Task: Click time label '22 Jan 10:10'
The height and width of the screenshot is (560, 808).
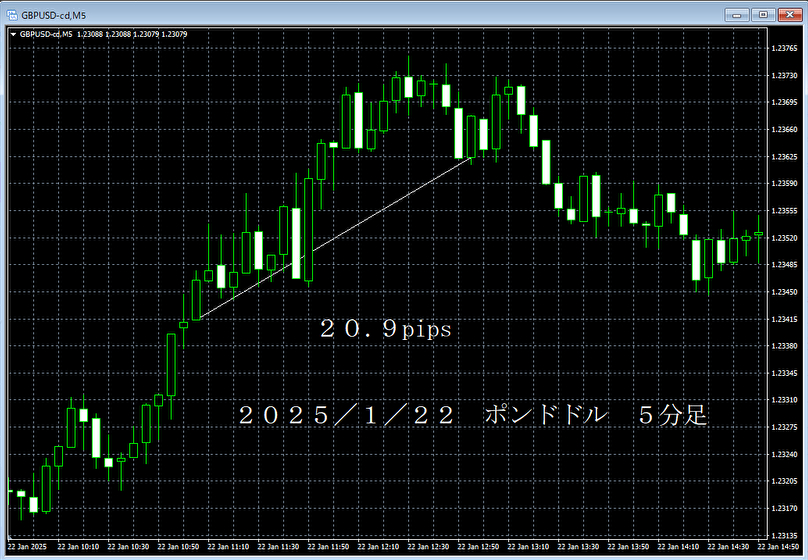Action: [x=78, y=547]
